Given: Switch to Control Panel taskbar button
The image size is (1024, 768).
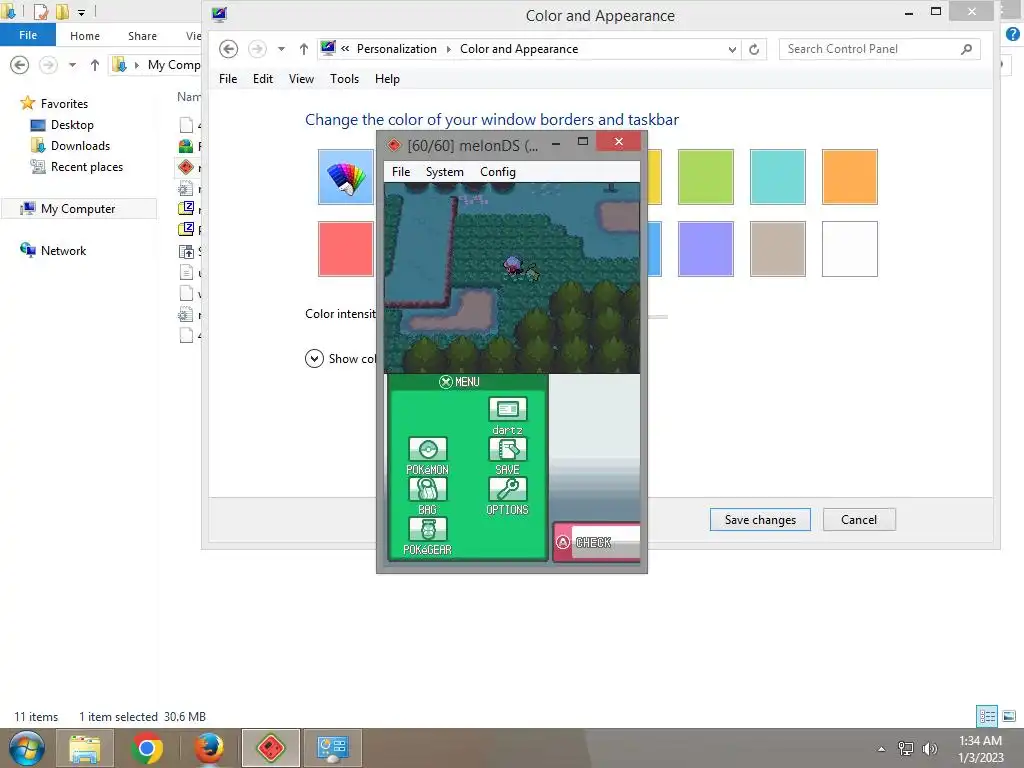Looking at the screenshot, I should [332, 748].
